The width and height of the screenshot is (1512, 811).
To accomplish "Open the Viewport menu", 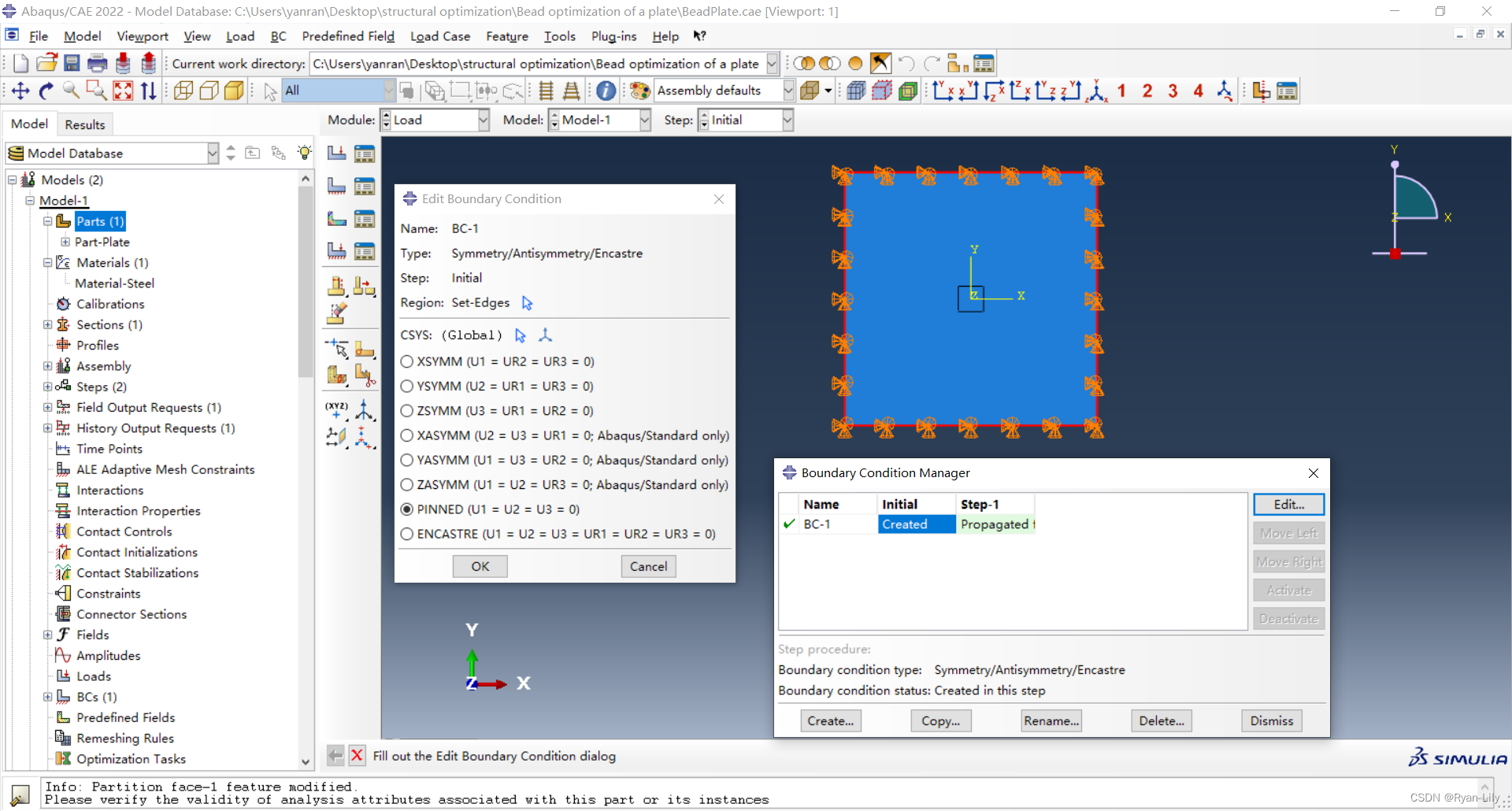I will click(143, 36).
